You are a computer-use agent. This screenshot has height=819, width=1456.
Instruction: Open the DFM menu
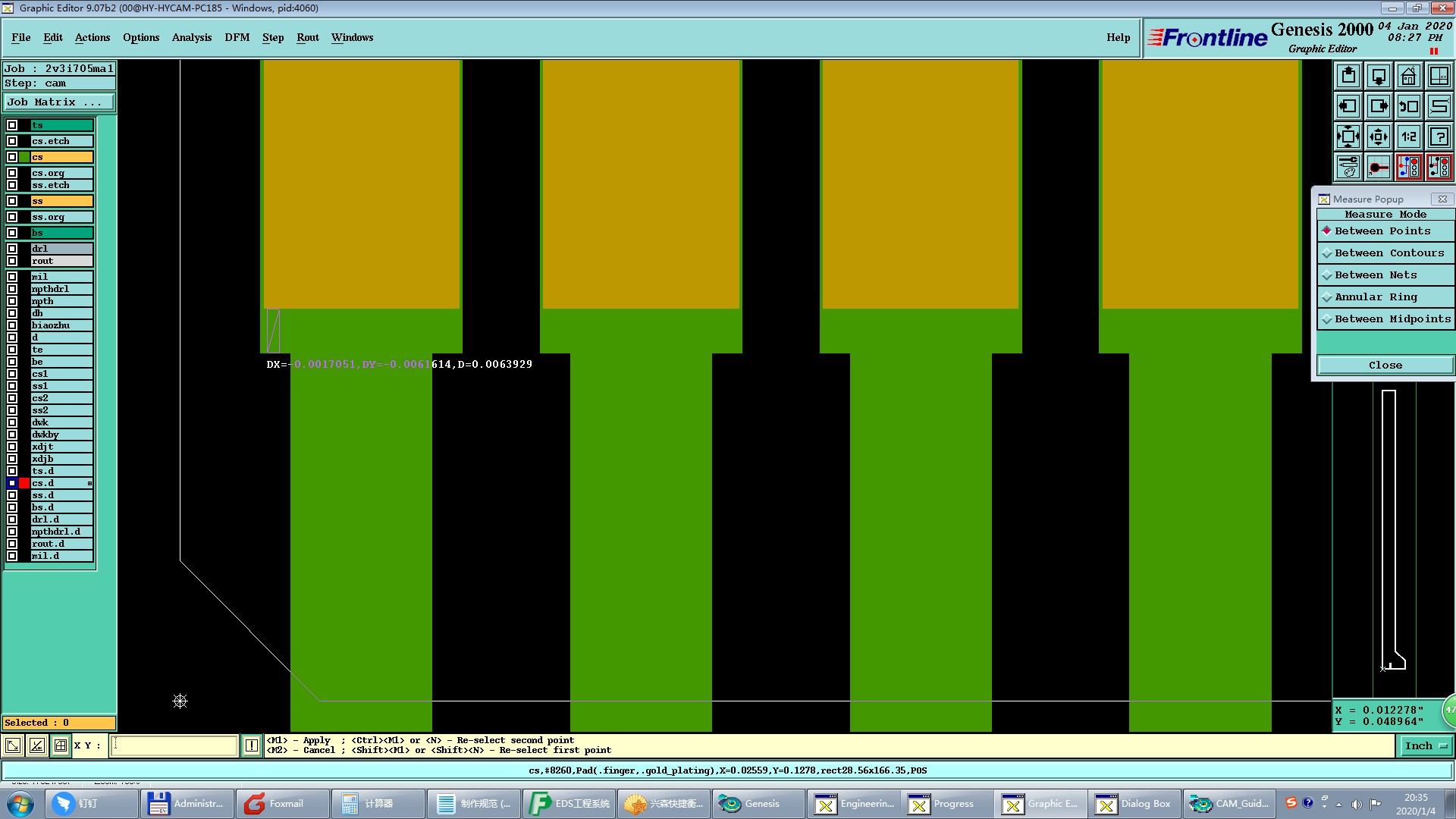(x=237, y=37)
